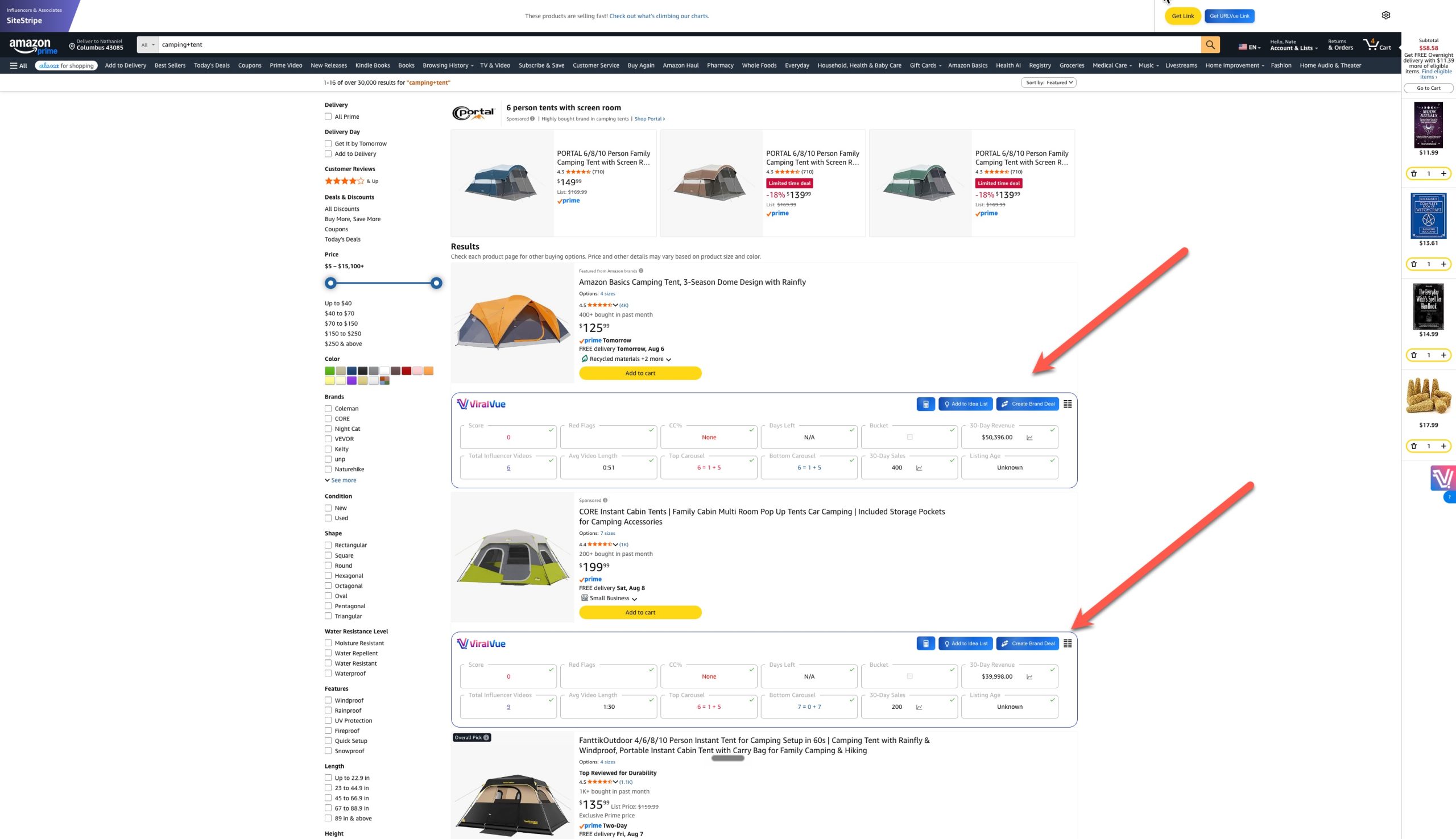The image size is (1456, 839).
Task: Select the green color swatch
Action: (x=330, y=371)
